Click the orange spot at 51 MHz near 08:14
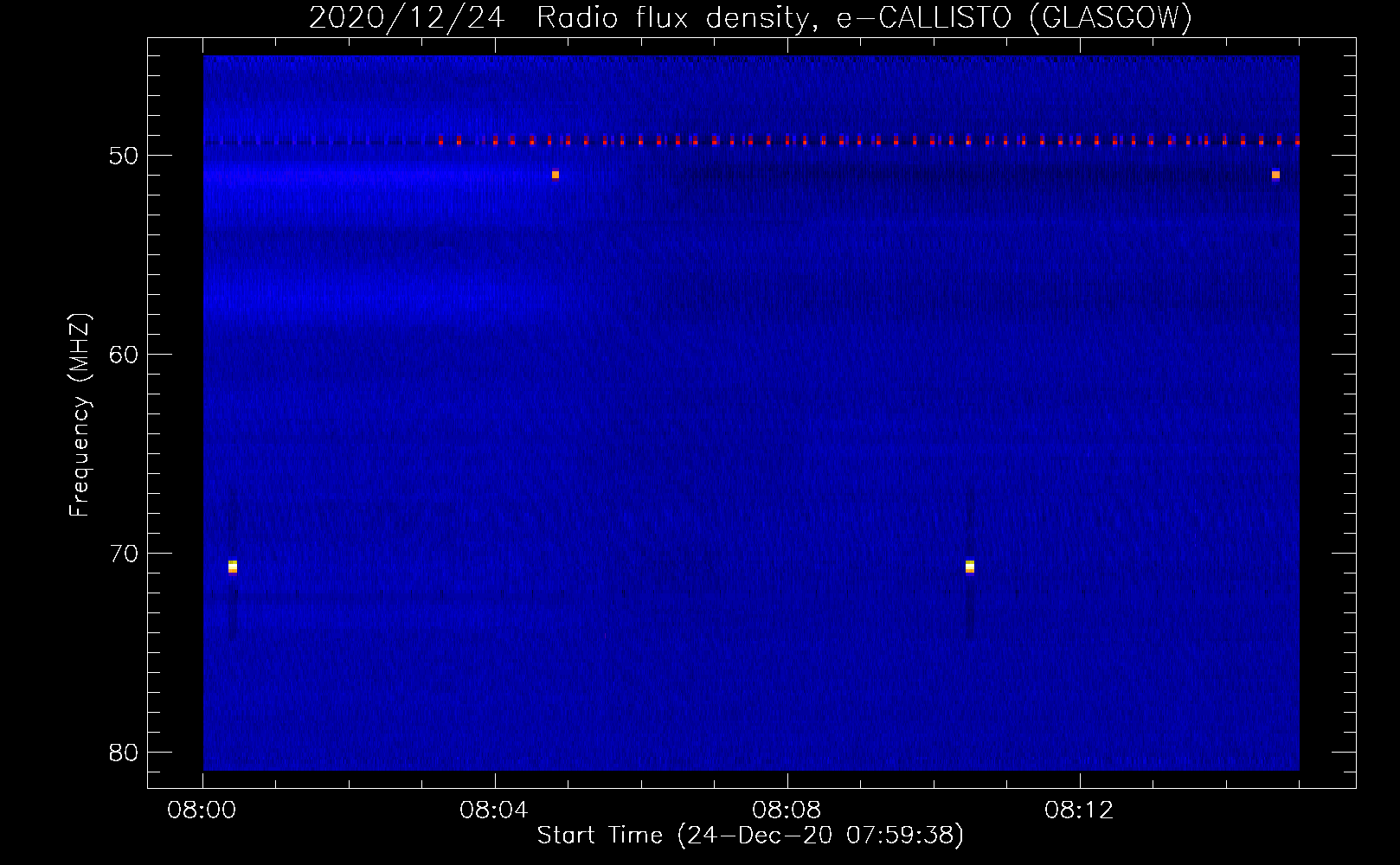 coord(1275,175)
